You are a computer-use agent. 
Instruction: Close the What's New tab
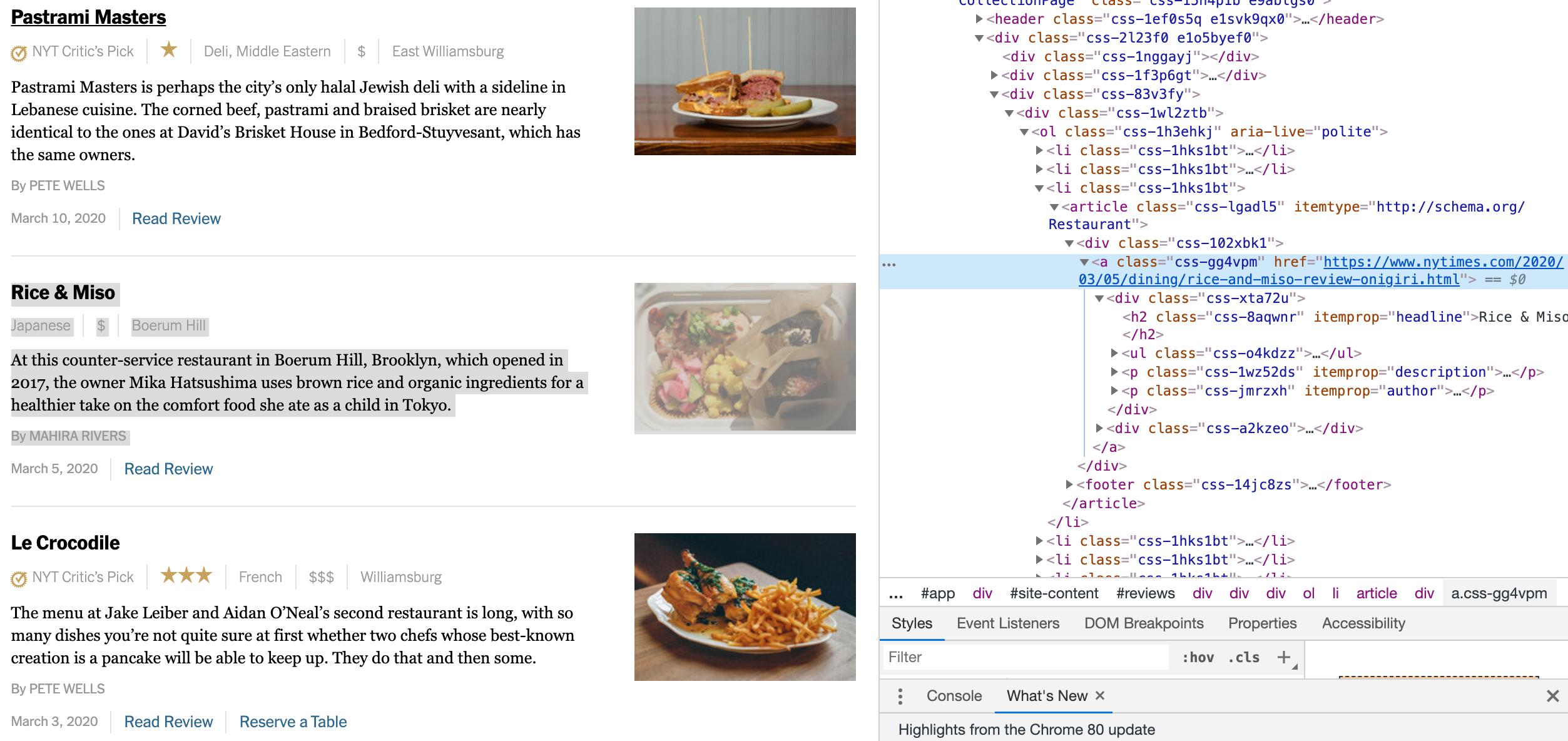click(x=1100, y=695)
